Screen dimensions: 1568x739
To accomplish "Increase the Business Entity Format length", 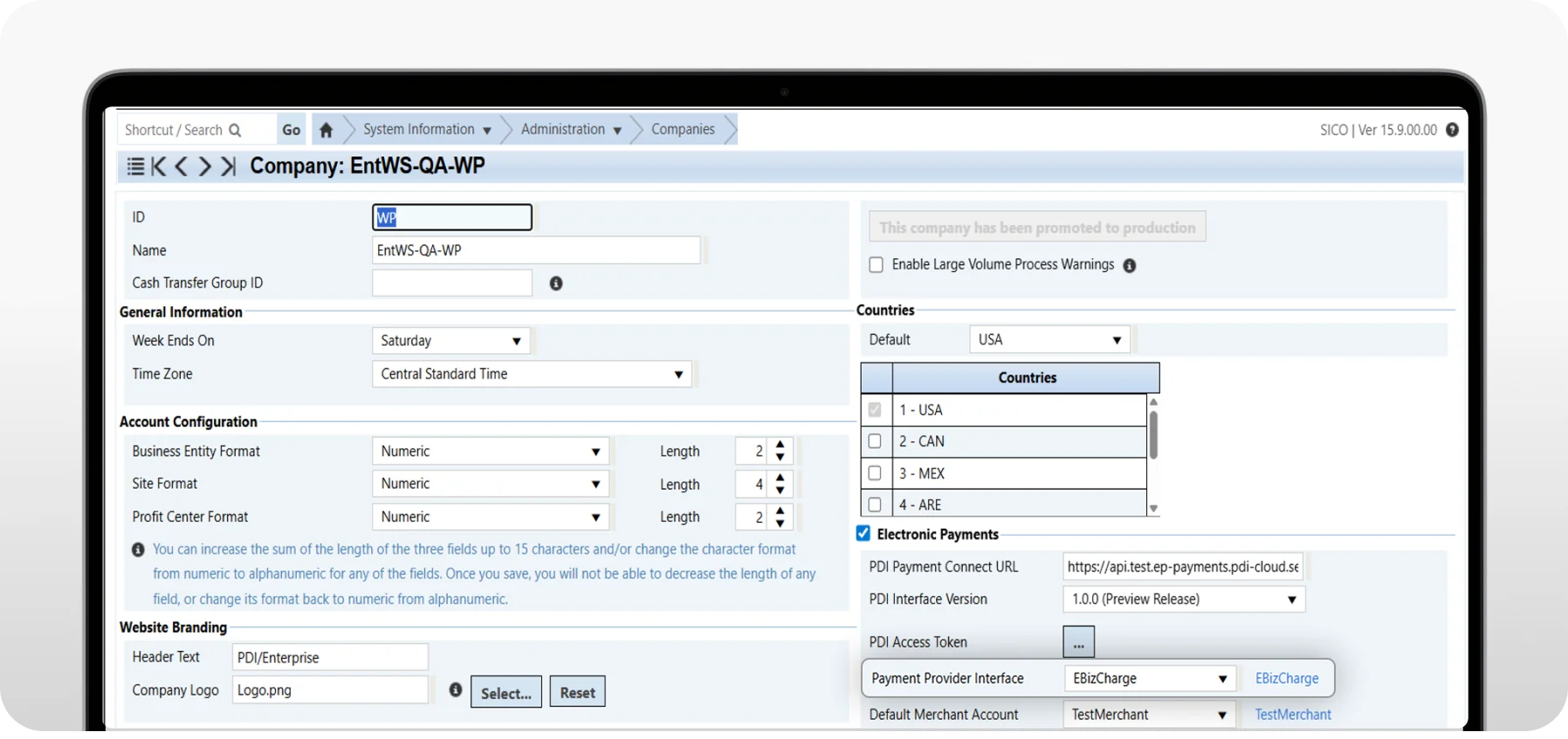I will 780,445.
